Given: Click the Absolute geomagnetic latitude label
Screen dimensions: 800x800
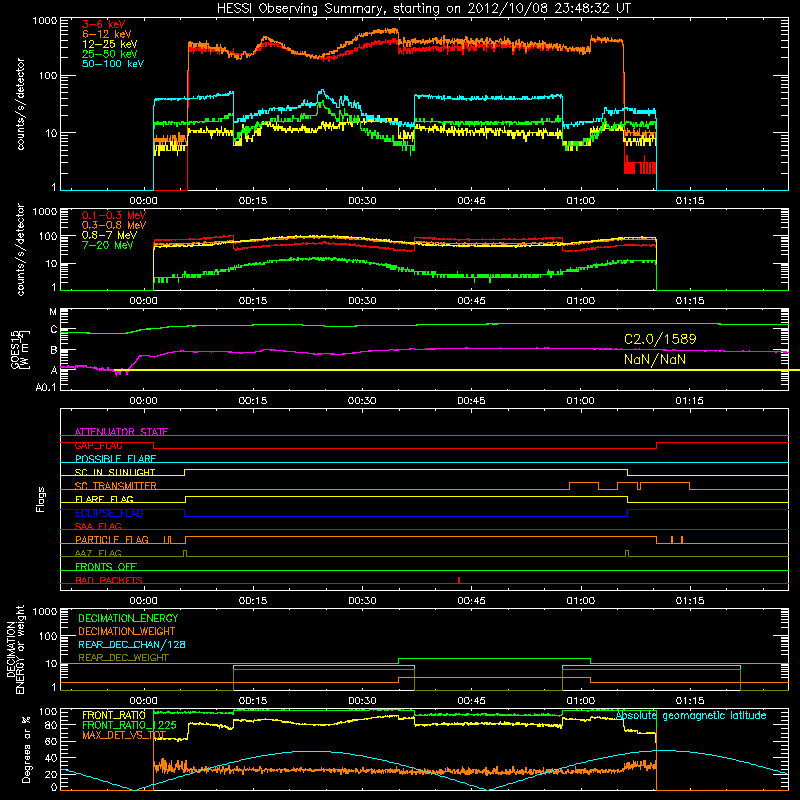Looking at the screenshot, I should (691, 716).
